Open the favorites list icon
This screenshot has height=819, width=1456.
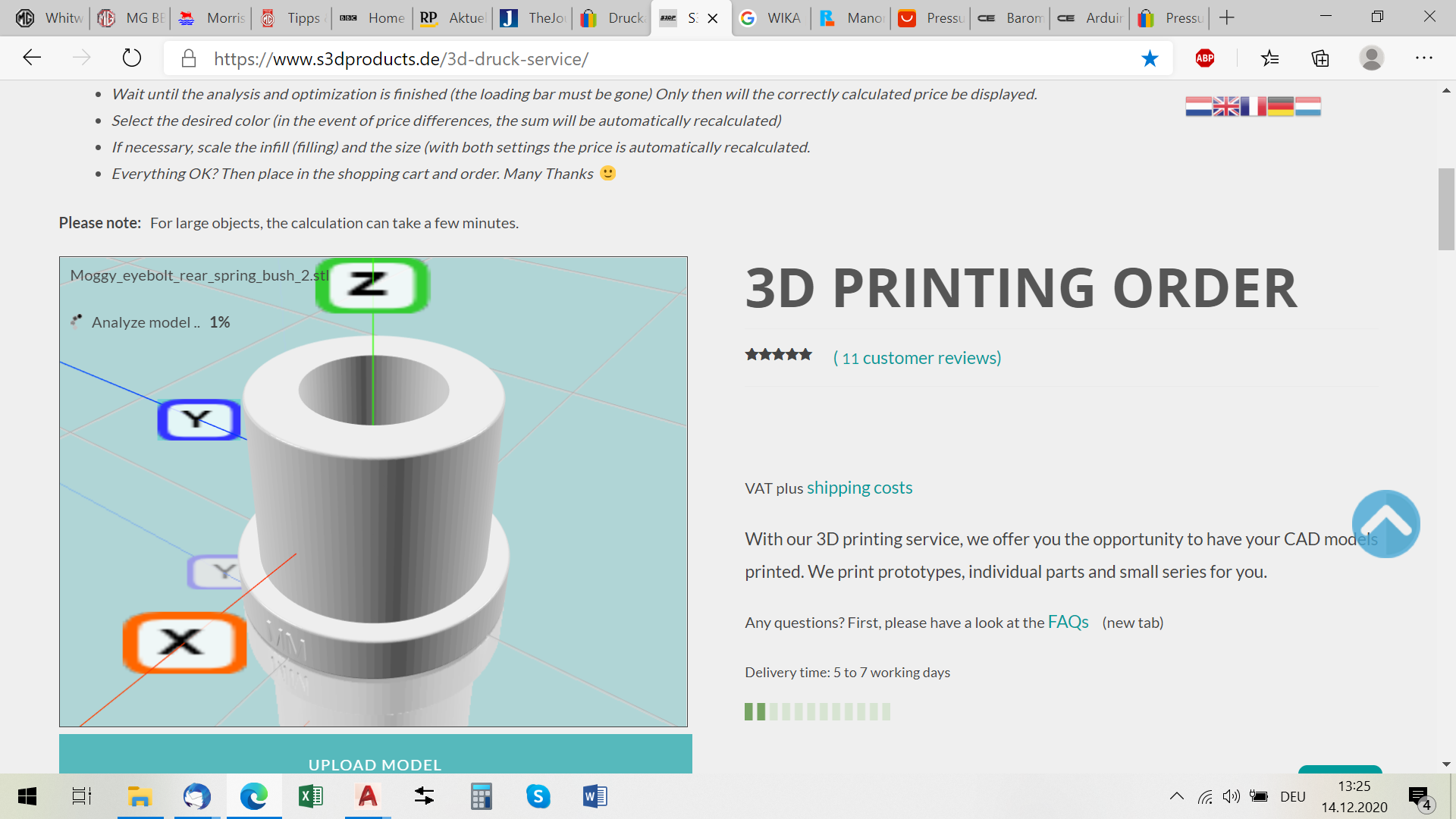[x=1269, y=58]
